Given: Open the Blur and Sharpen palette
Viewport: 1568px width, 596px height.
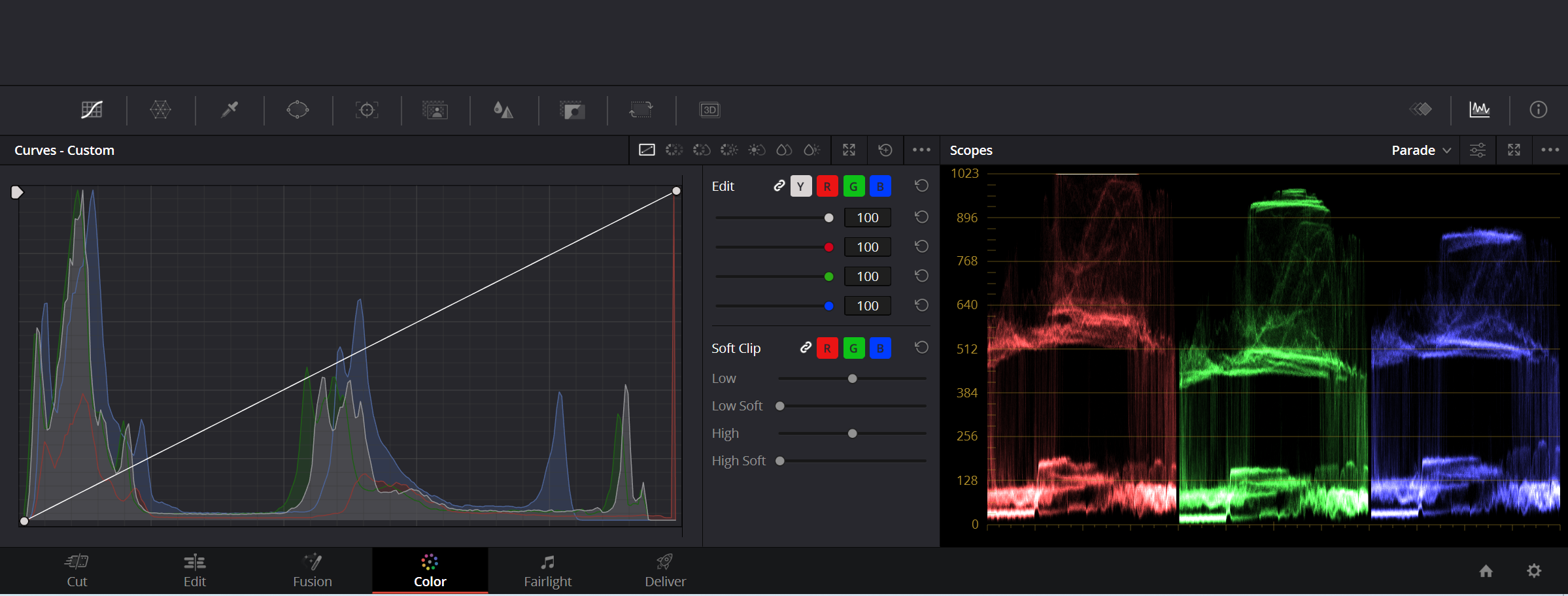Looking at the screenshot, I should point(503,110).
